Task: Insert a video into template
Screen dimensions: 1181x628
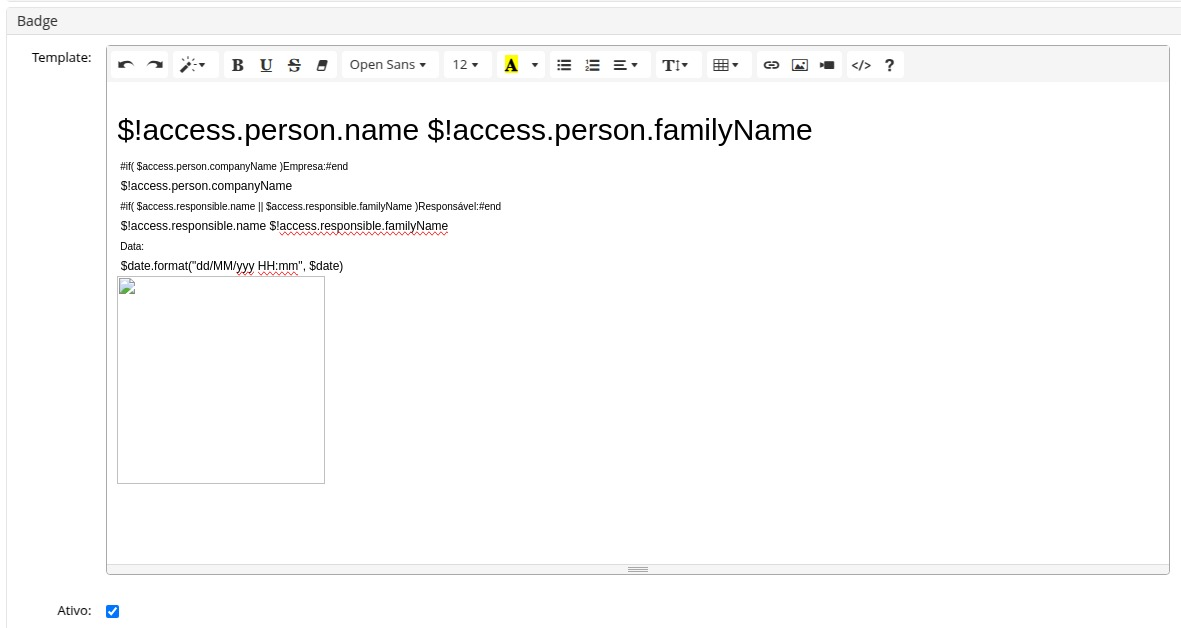Action: 827,65
